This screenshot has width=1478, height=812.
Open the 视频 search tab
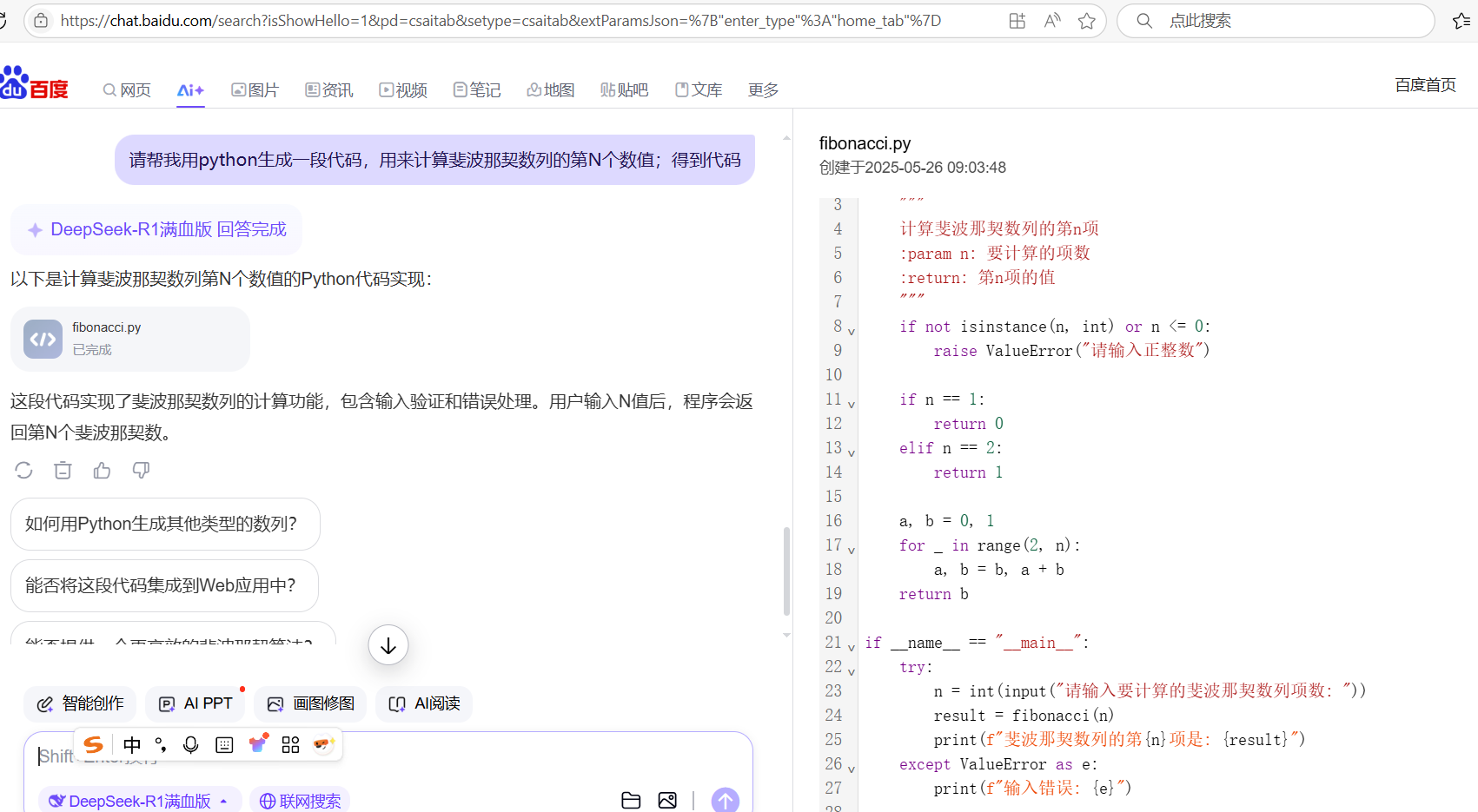(x=402, y=89)
